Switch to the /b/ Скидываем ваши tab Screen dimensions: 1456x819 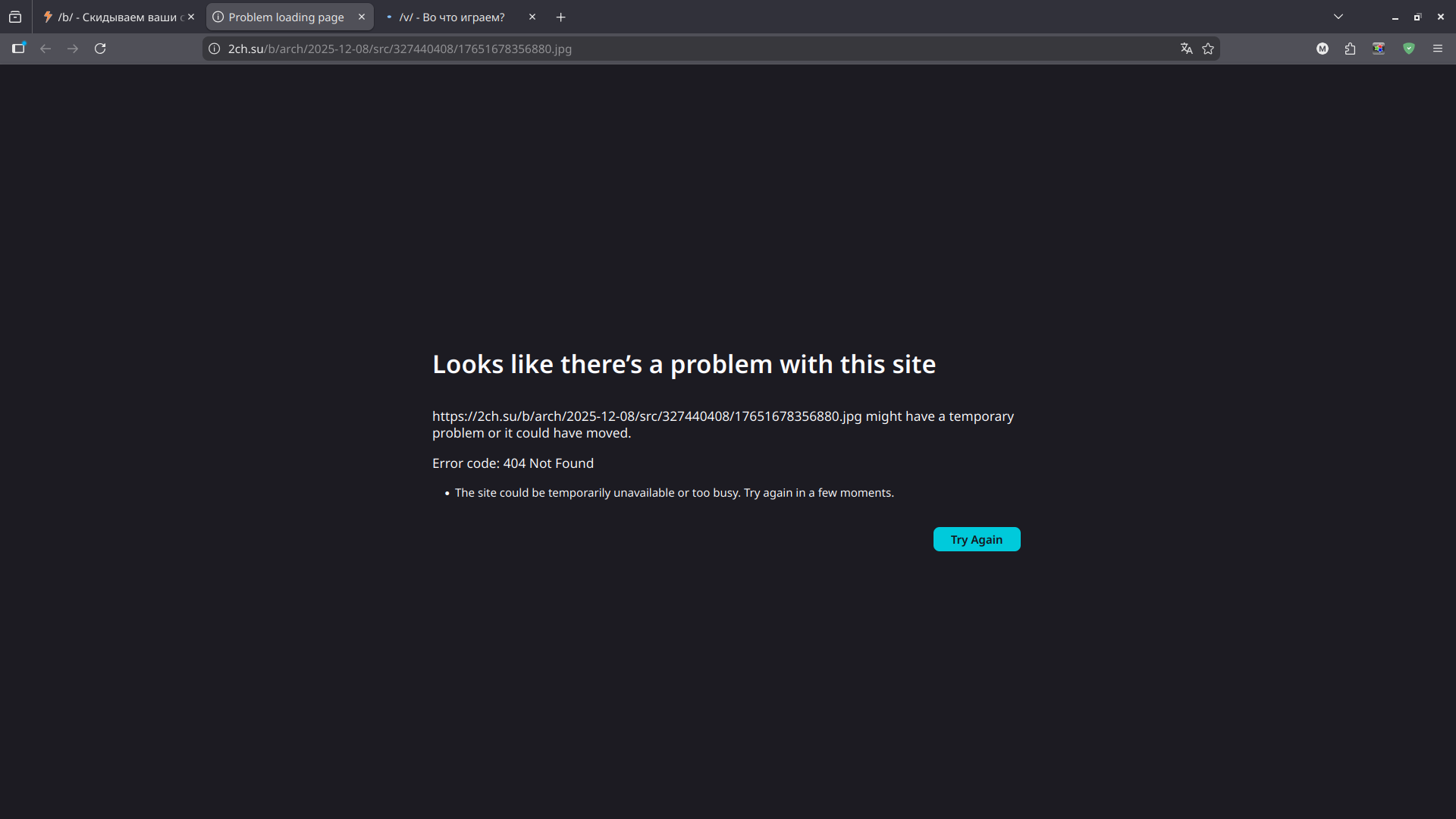(114, 17)
